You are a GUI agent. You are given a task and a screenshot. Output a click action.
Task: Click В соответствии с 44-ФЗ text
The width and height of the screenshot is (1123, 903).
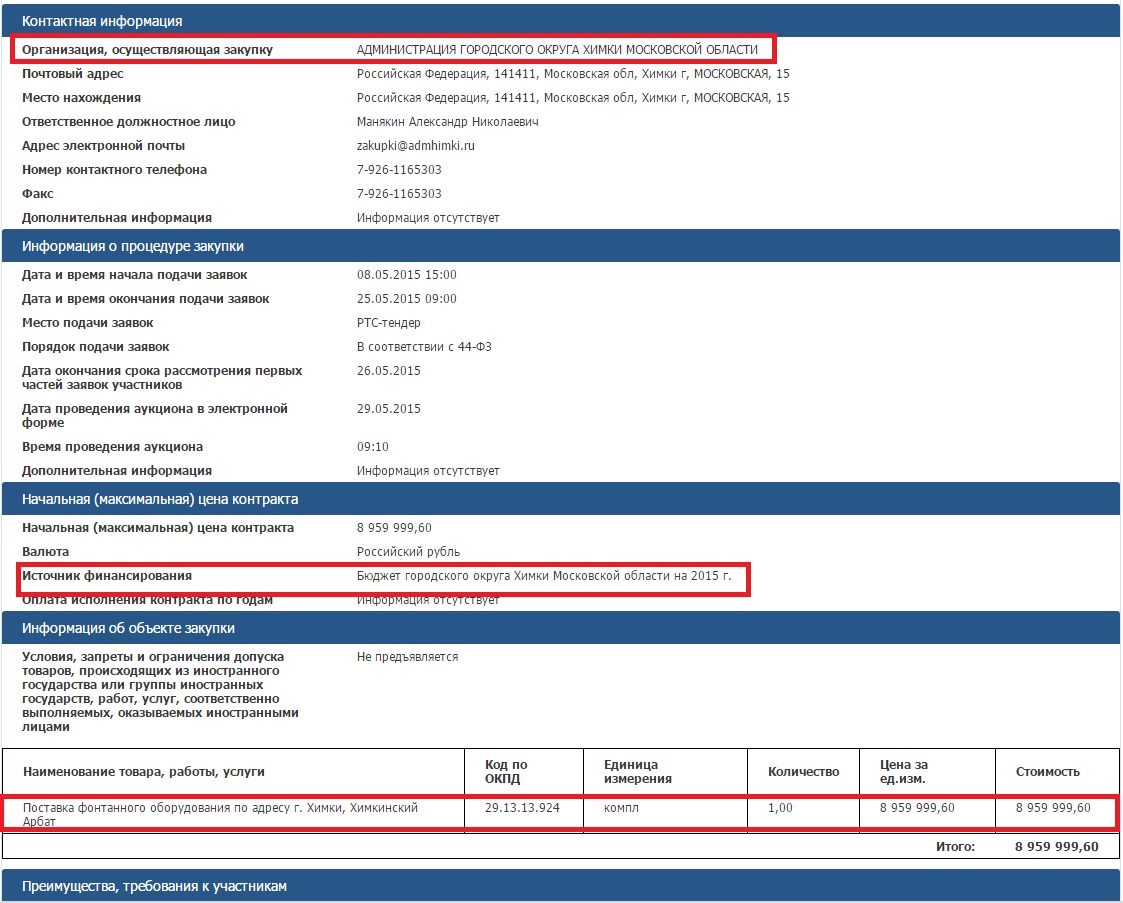click(424, 347)
